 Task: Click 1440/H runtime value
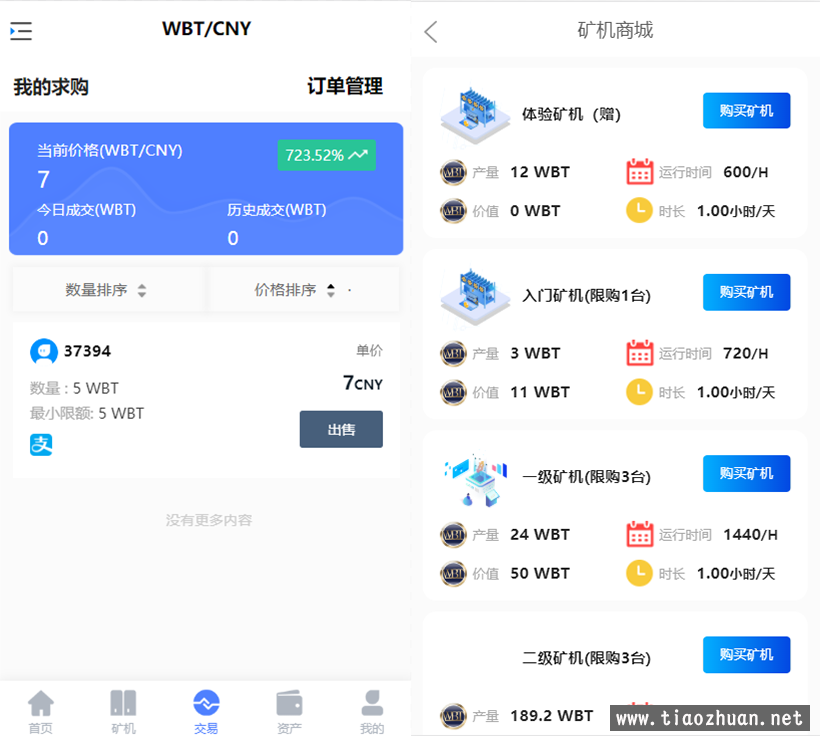750,535
